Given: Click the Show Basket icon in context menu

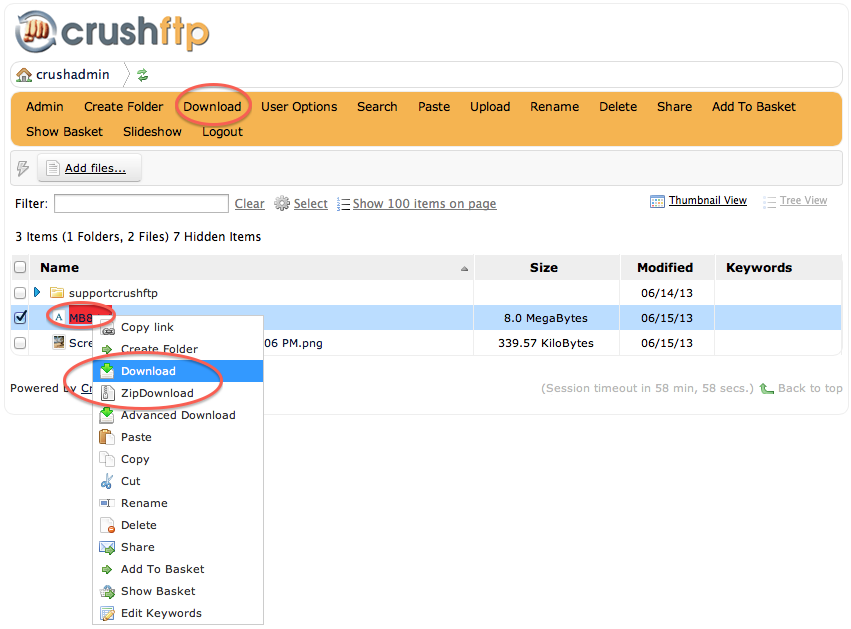Looking at the screenshot, I should click(107, 592).
